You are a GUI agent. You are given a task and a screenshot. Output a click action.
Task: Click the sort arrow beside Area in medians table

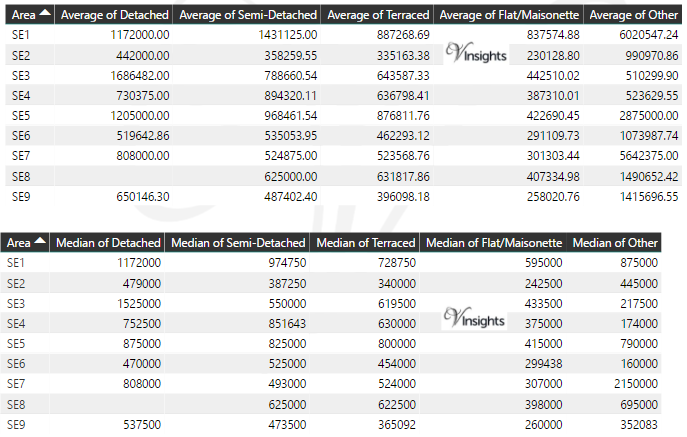click(x=39, y=242)
